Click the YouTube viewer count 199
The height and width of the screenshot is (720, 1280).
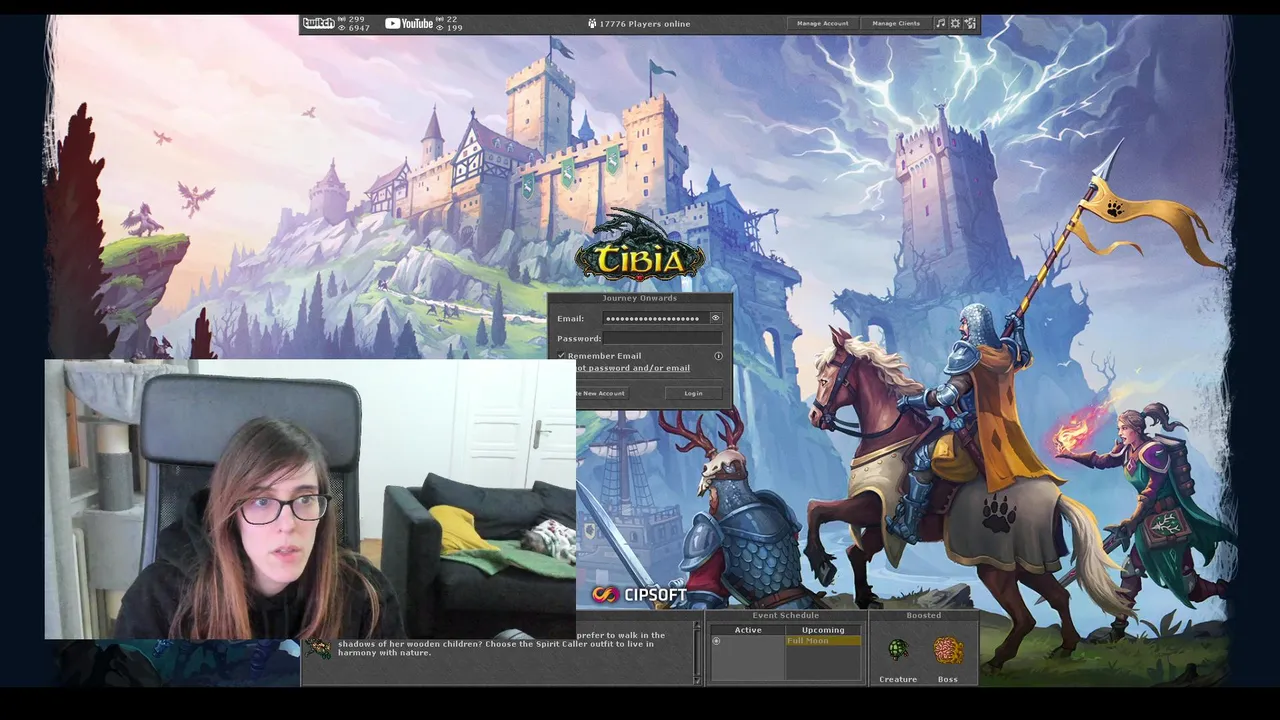click(450, 28)
